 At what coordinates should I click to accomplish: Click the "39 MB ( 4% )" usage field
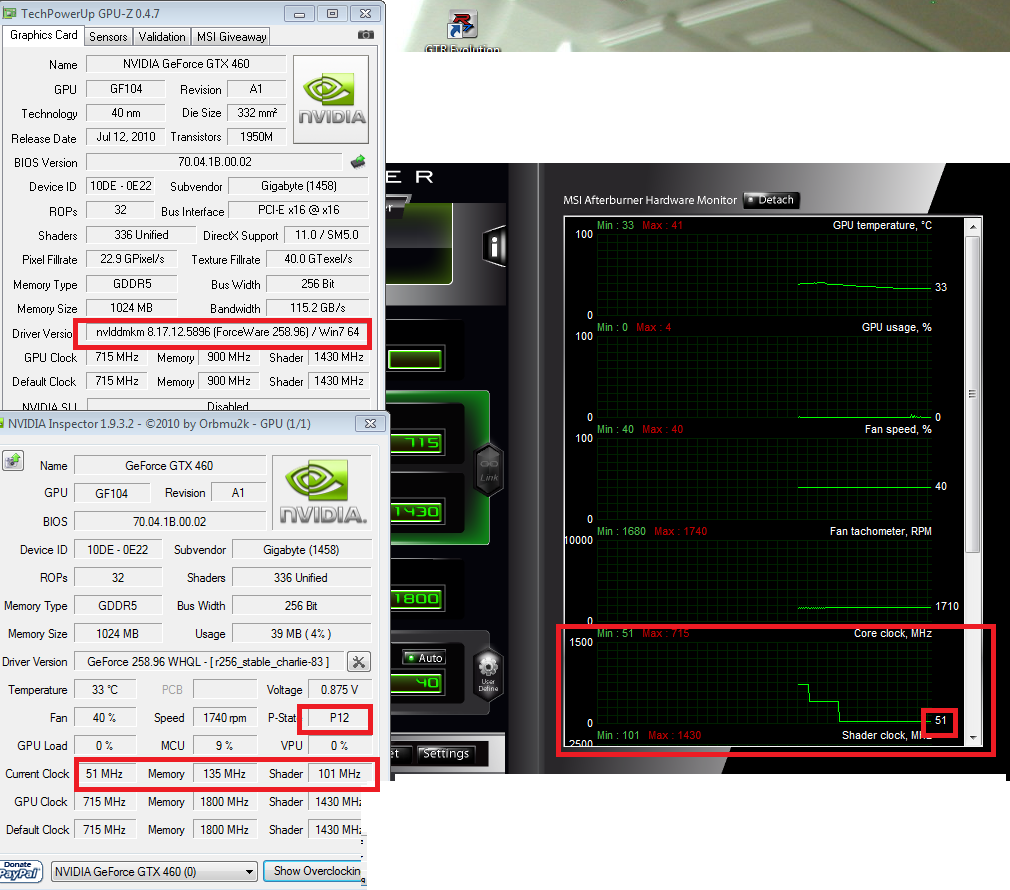click(301, 634)
